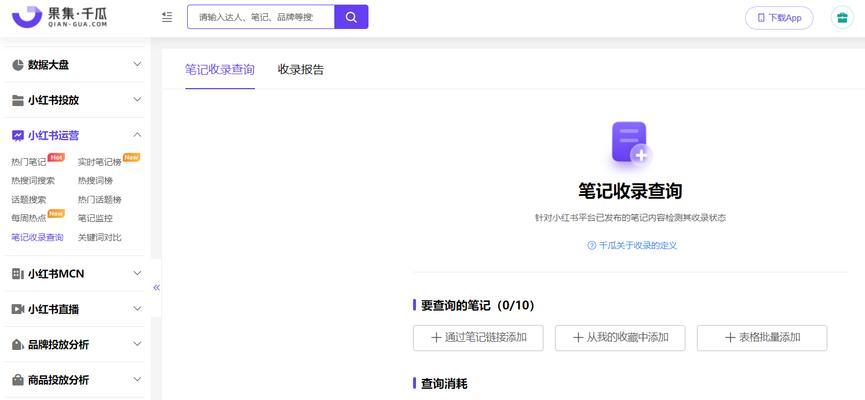Open the briefcase icon at top right
865x400 pixels.
pos(842,18)
